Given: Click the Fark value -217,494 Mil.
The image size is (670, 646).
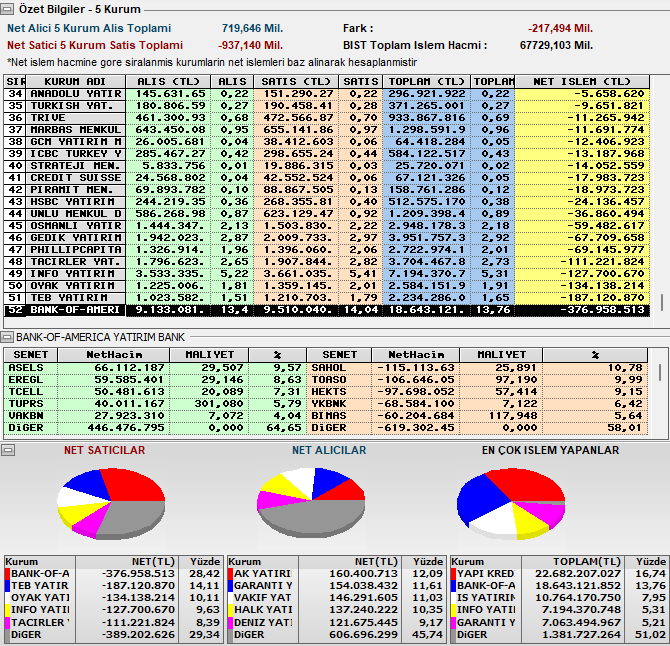Looking at the screenshot, I should tap(560, 29).
